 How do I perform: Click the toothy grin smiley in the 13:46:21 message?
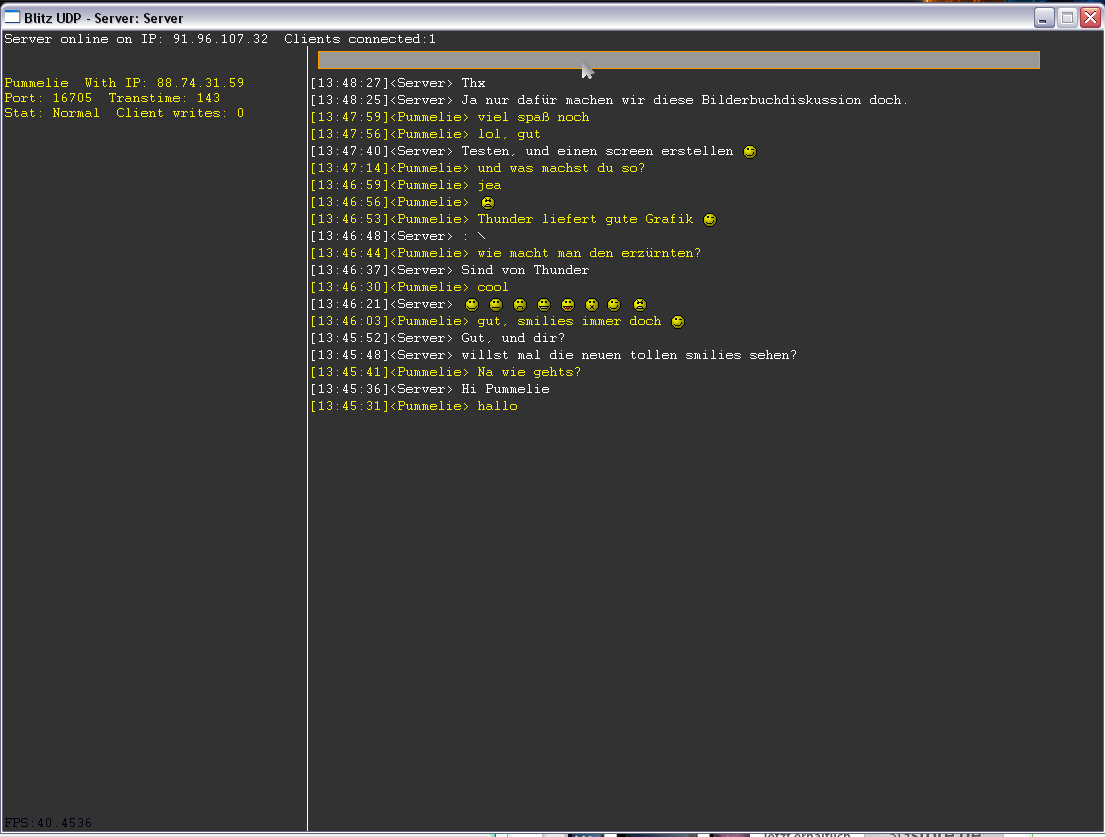(544, 304)
